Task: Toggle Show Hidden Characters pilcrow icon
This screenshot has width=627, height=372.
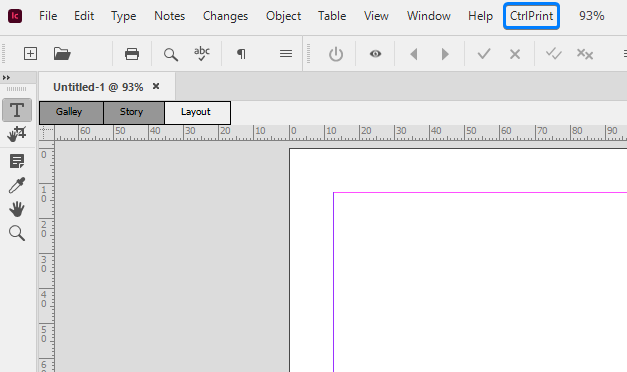Action: [241, 54]
